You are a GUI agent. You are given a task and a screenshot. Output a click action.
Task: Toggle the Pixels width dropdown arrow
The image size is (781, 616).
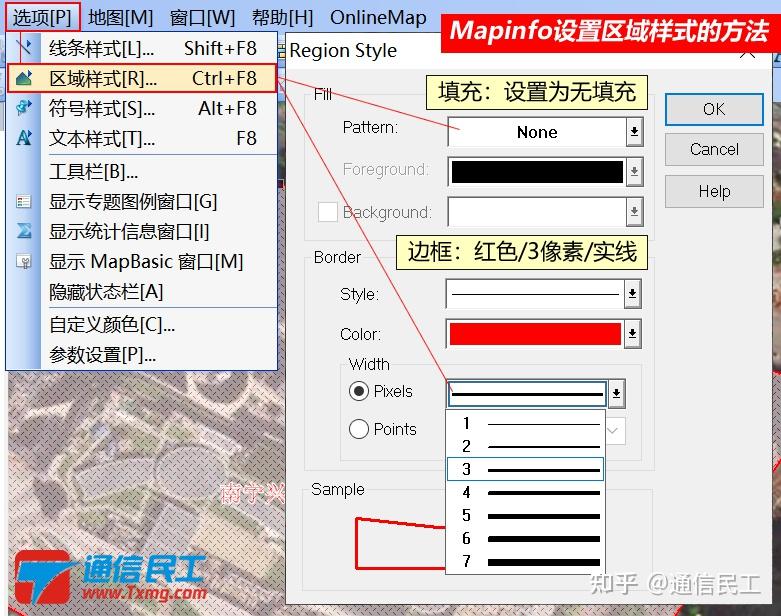pyautogui.click(x=616, y=394)
